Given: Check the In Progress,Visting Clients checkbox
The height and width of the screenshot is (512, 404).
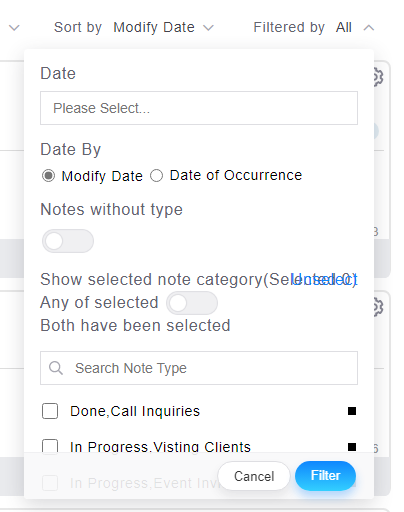Looking at the screenshot, I should tap(50, 447).
